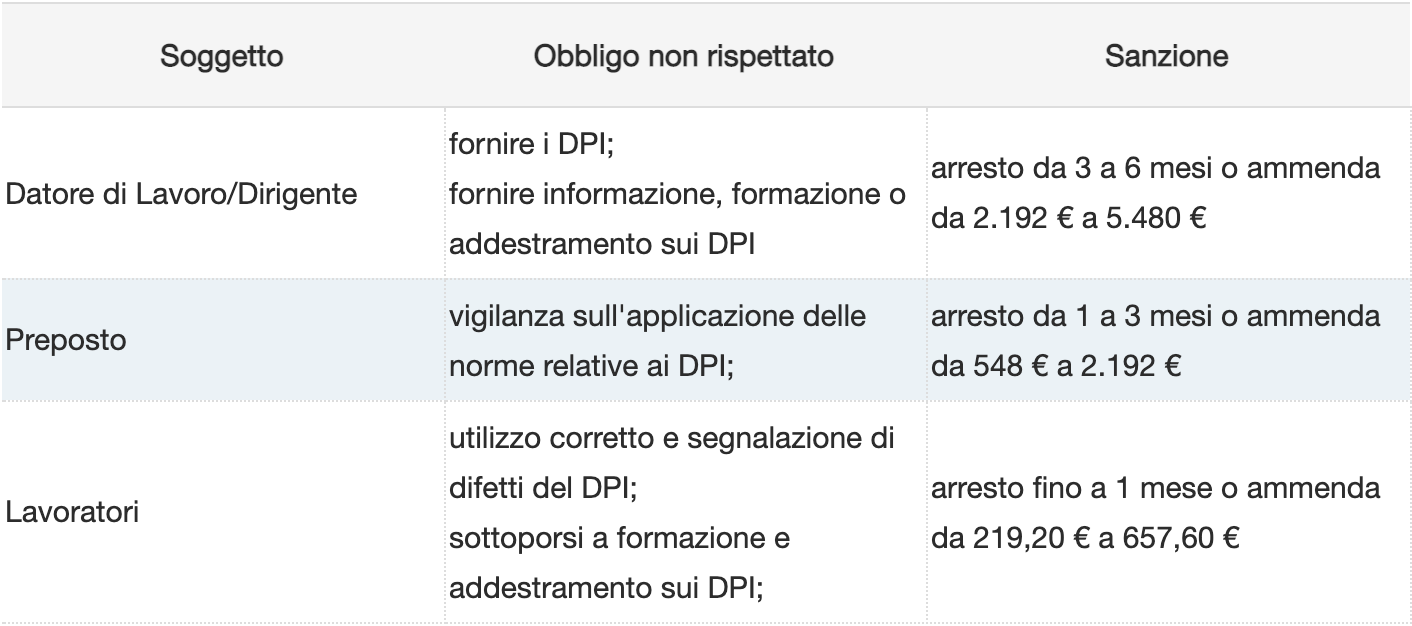The image size is (1412, 626).
Task: Click 'arresto da 3 a 6 mesi' sanction text
Action: 1041,169
